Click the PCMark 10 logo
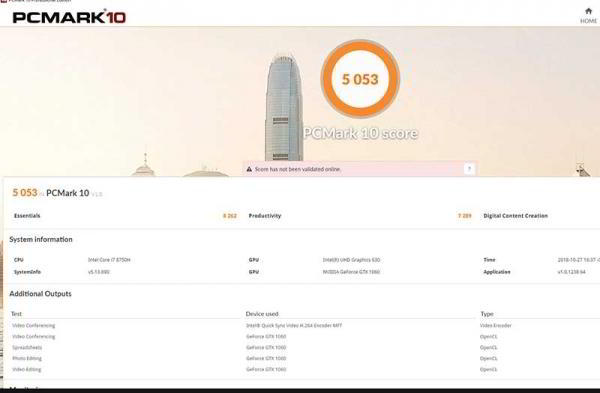Screen dimensions: 600x393 pos(69,17)
